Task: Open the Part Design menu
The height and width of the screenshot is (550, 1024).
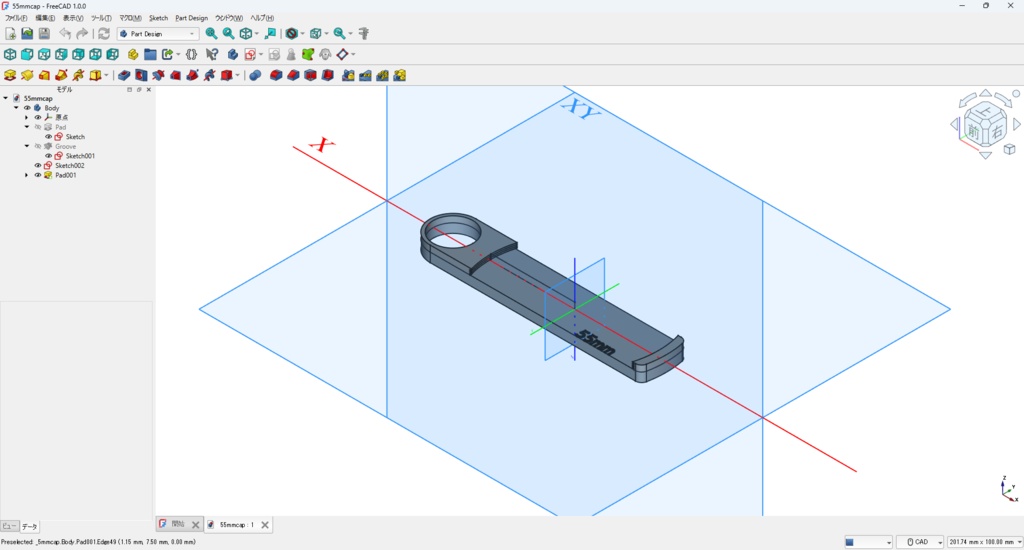Action: click(x=191, y=18)
